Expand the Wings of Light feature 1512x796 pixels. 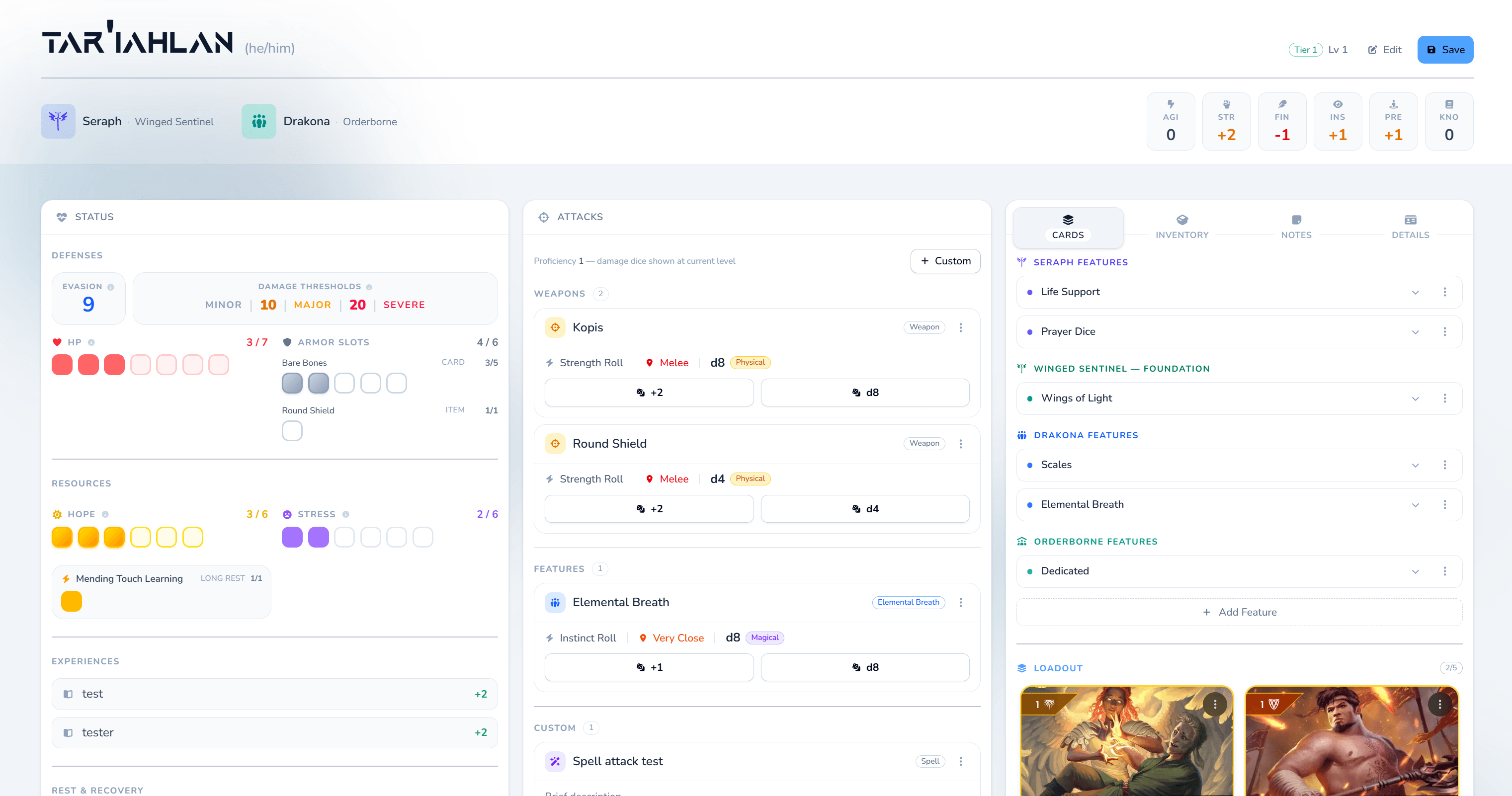pyautogui.click(x=1415, y=398)
